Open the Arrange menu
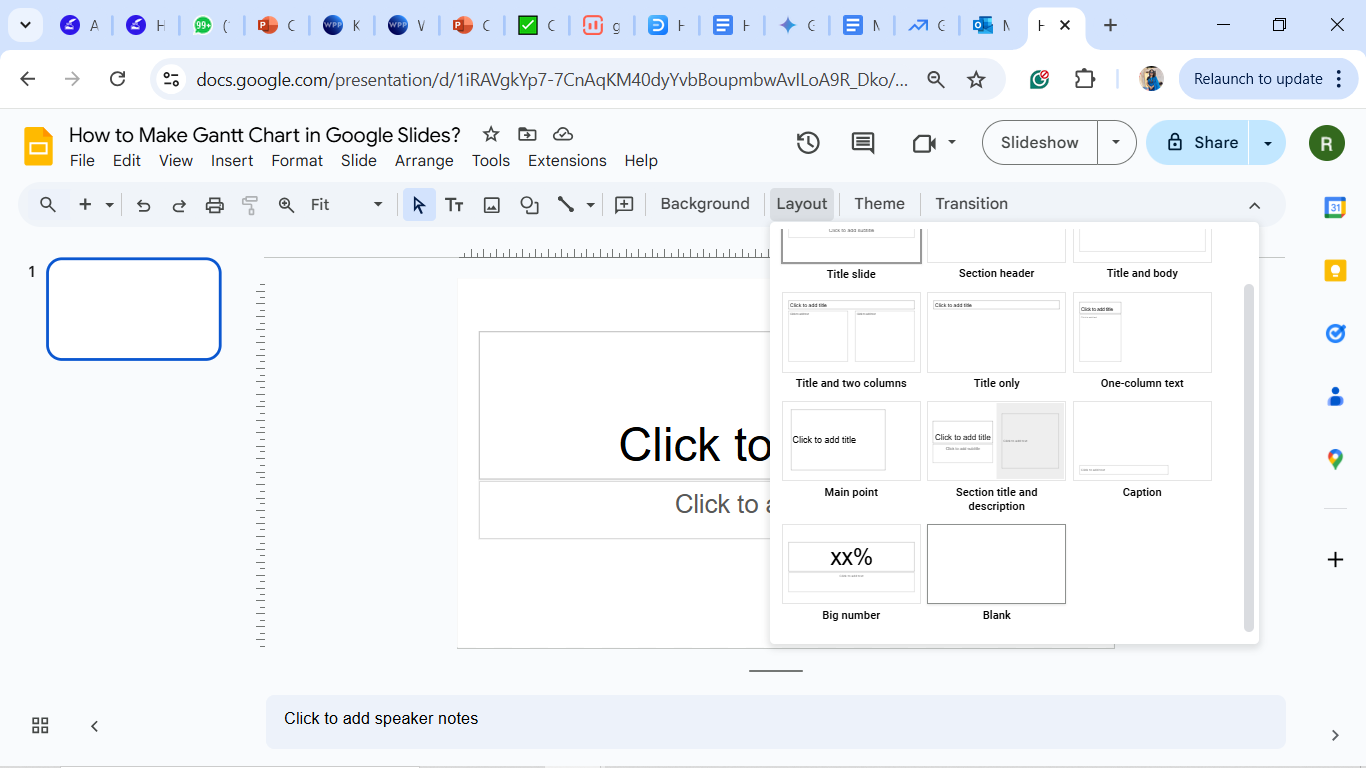The image size is (1366, 768). point(424,161)
